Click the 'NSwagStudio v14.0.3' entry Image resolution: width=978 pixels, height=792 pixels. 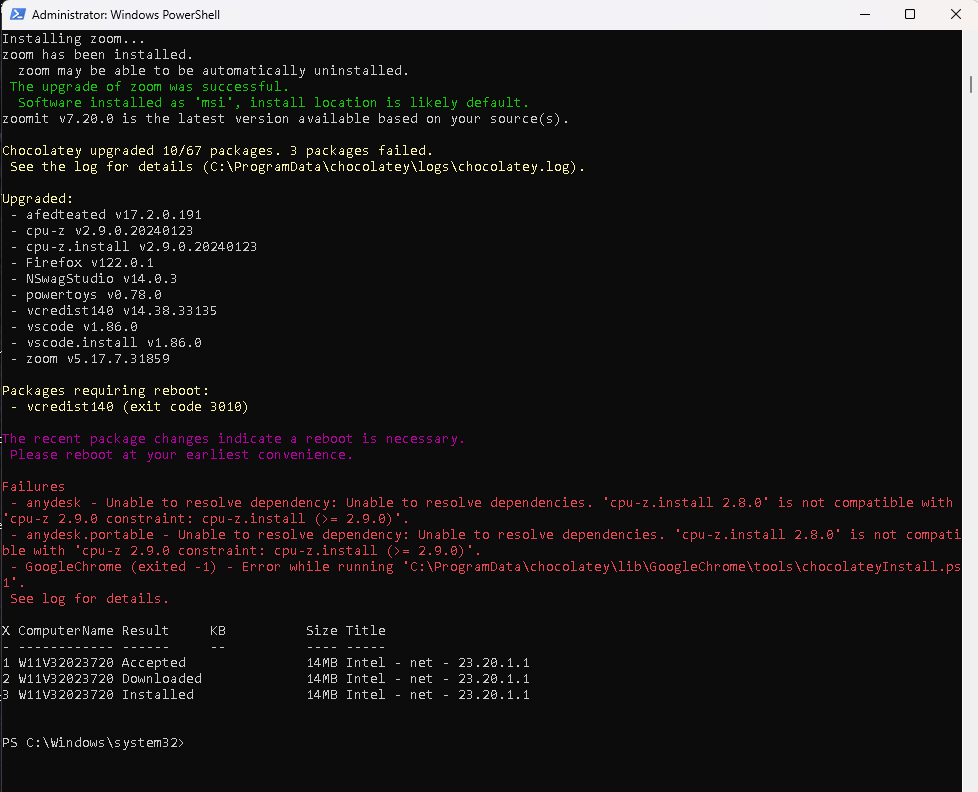pos(101,279)
